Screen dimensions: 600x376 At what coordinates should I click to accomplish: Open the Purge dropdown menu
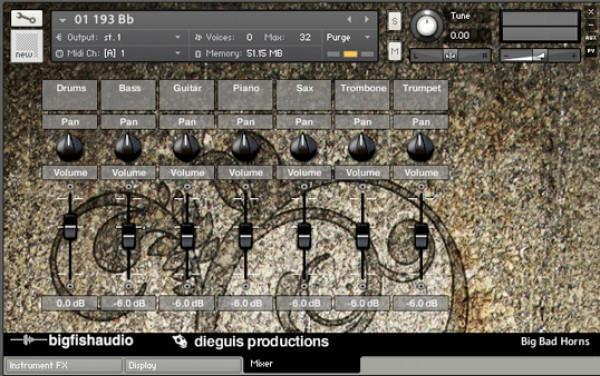tap(349, 37)
